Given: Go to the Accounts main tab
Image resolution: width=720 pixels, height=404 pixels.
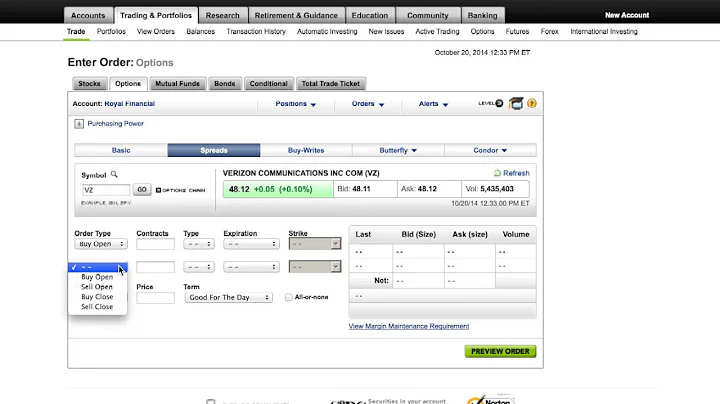Looking at the screenshot, I should click(x=88, y=15).
